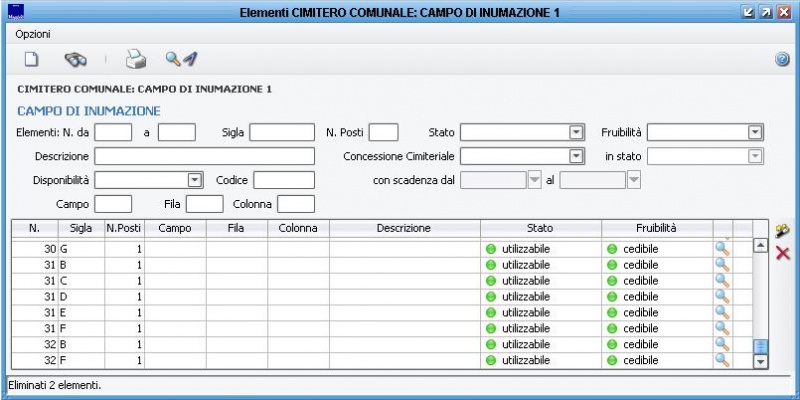
Task: Open the blue help question icon
Action: 782,60
